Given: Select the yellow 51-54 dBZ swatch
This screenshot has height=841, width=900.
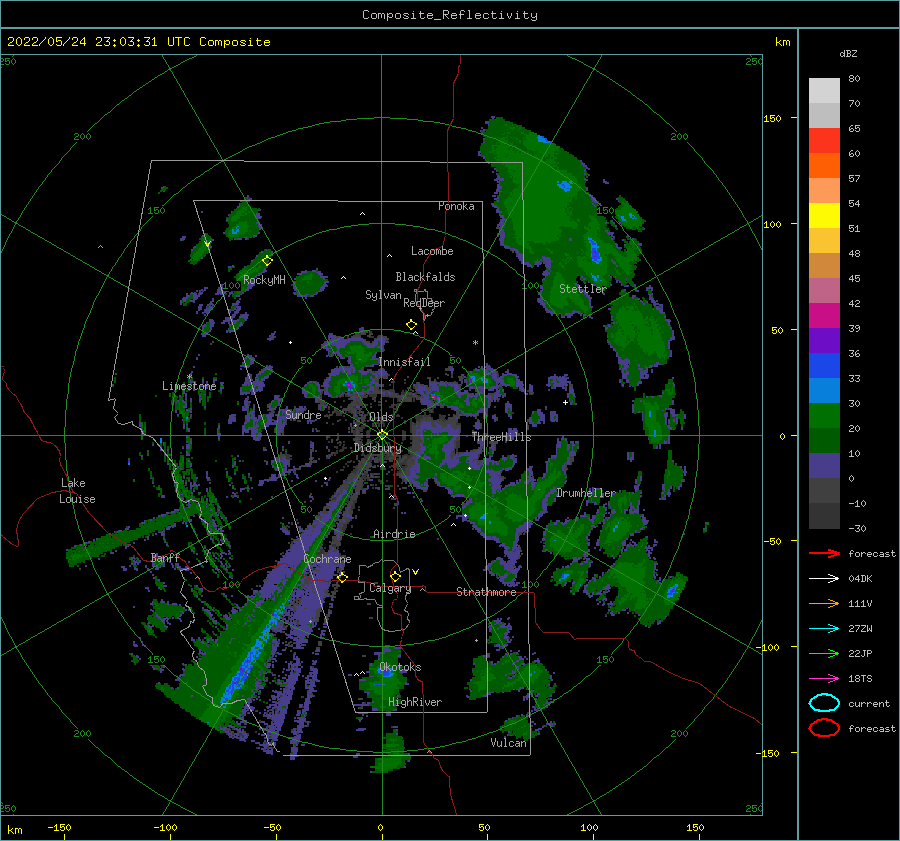Looking at the screenshot, I should pos(824,216).
